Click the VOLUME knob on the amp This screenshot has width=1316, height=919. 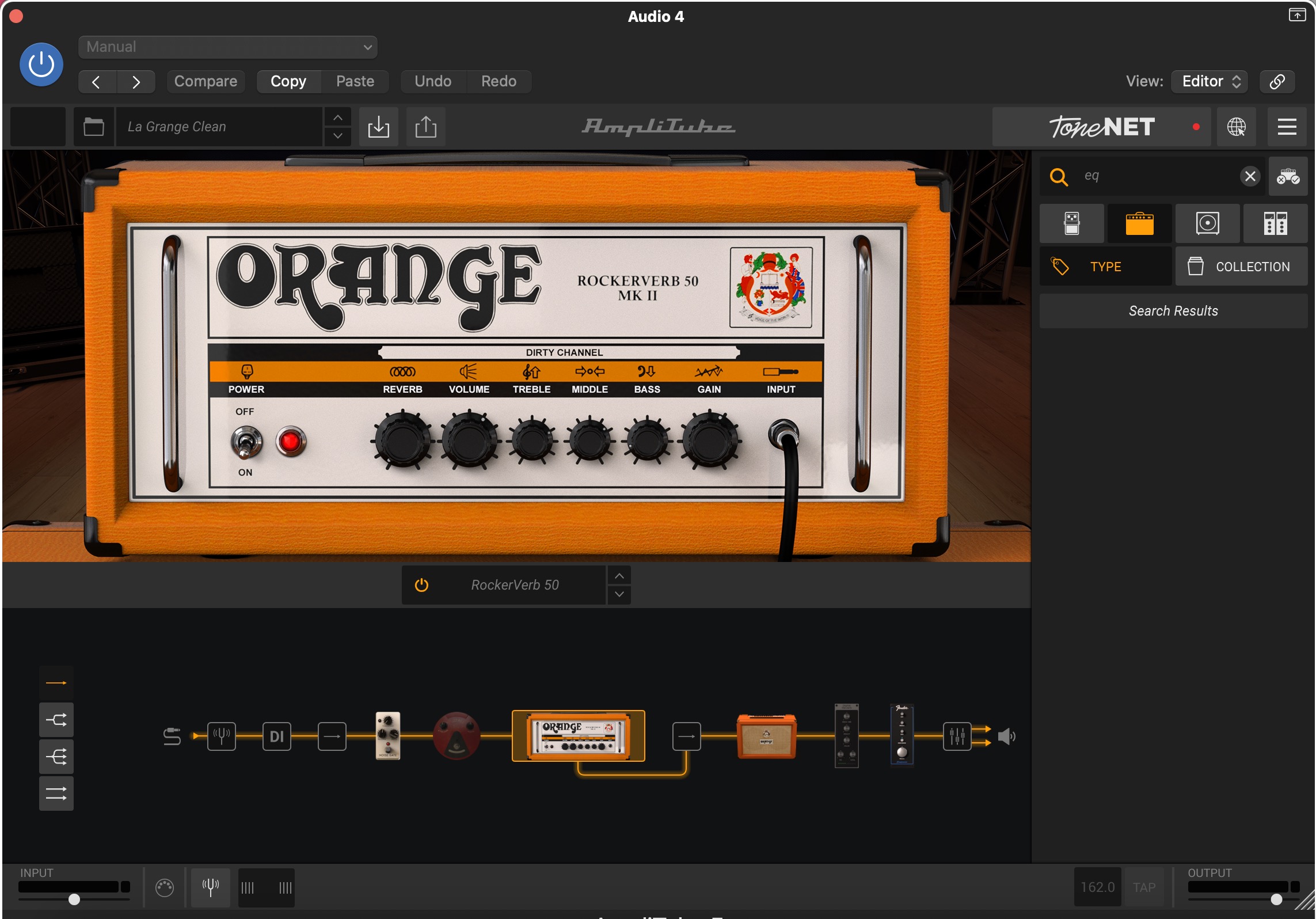(x=469, y=441)
